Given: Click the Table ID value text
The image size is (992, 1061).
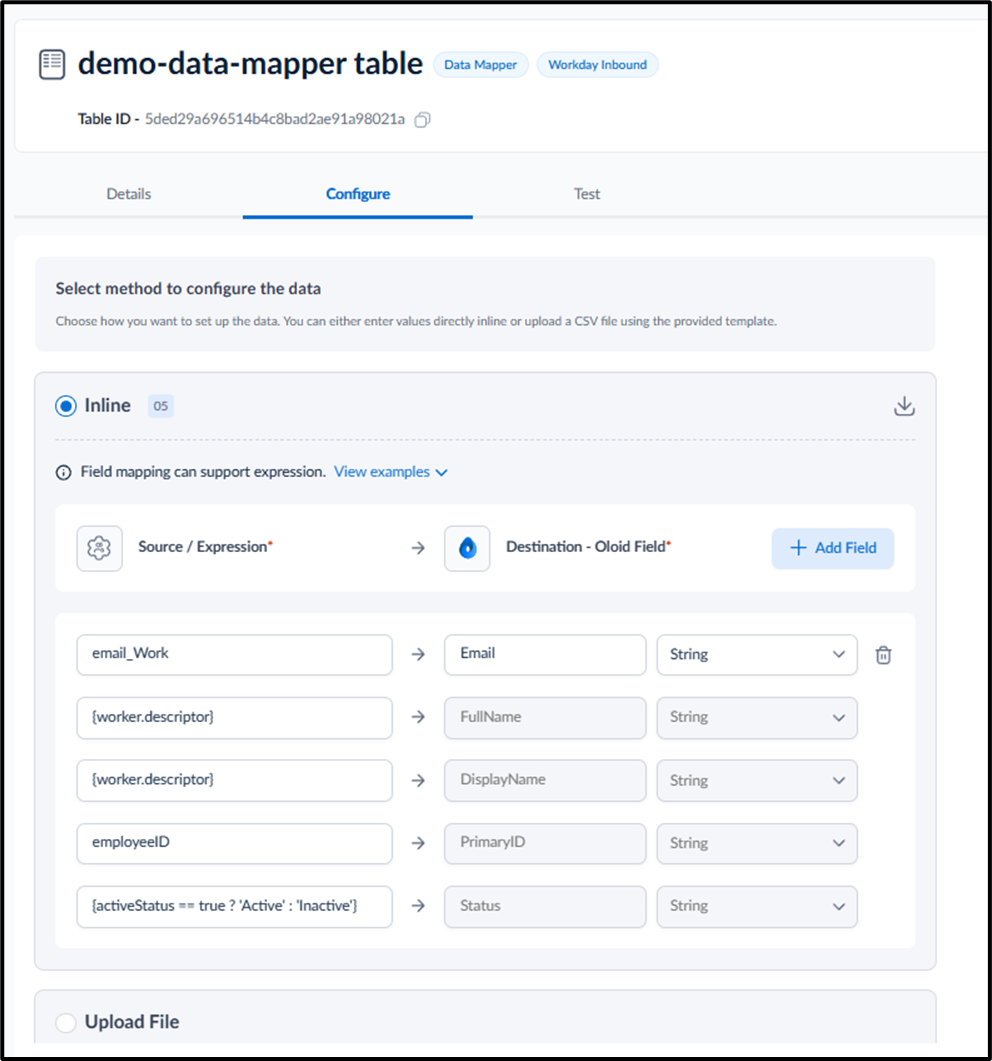Looking at the screenshot, I should coord(275,120).
